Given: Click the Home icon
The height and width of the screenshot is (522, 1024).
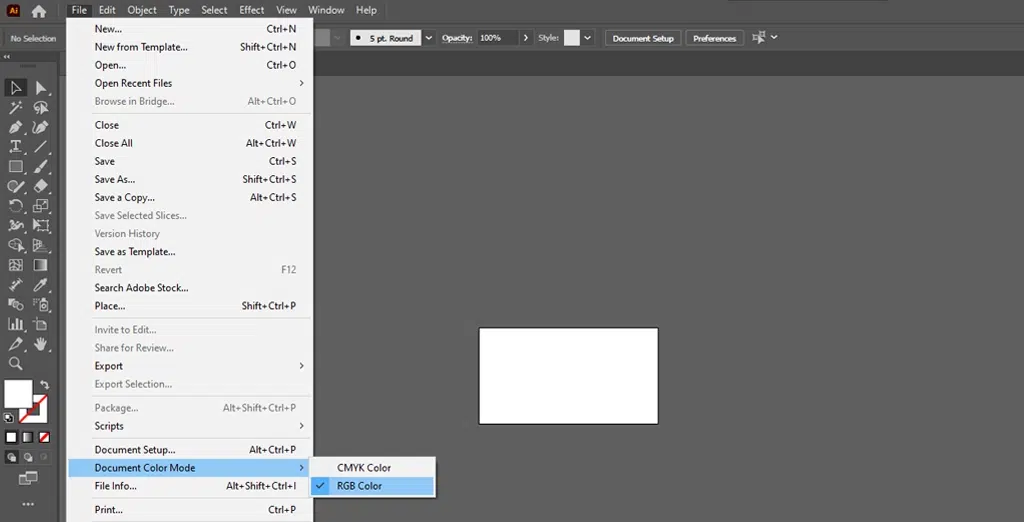Looking at the screenshot, I should click(39, 11).
